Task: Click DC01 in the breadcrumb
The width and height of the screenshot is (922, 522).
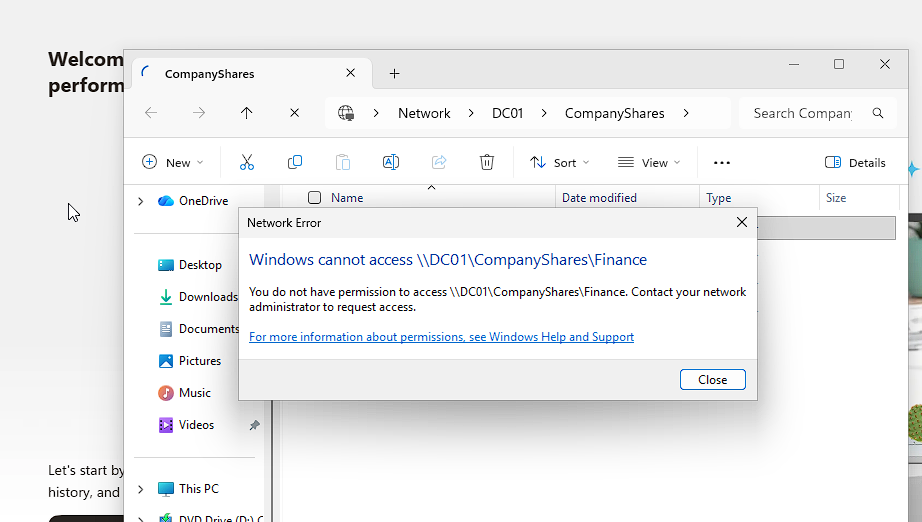Action: pos(507,113)
